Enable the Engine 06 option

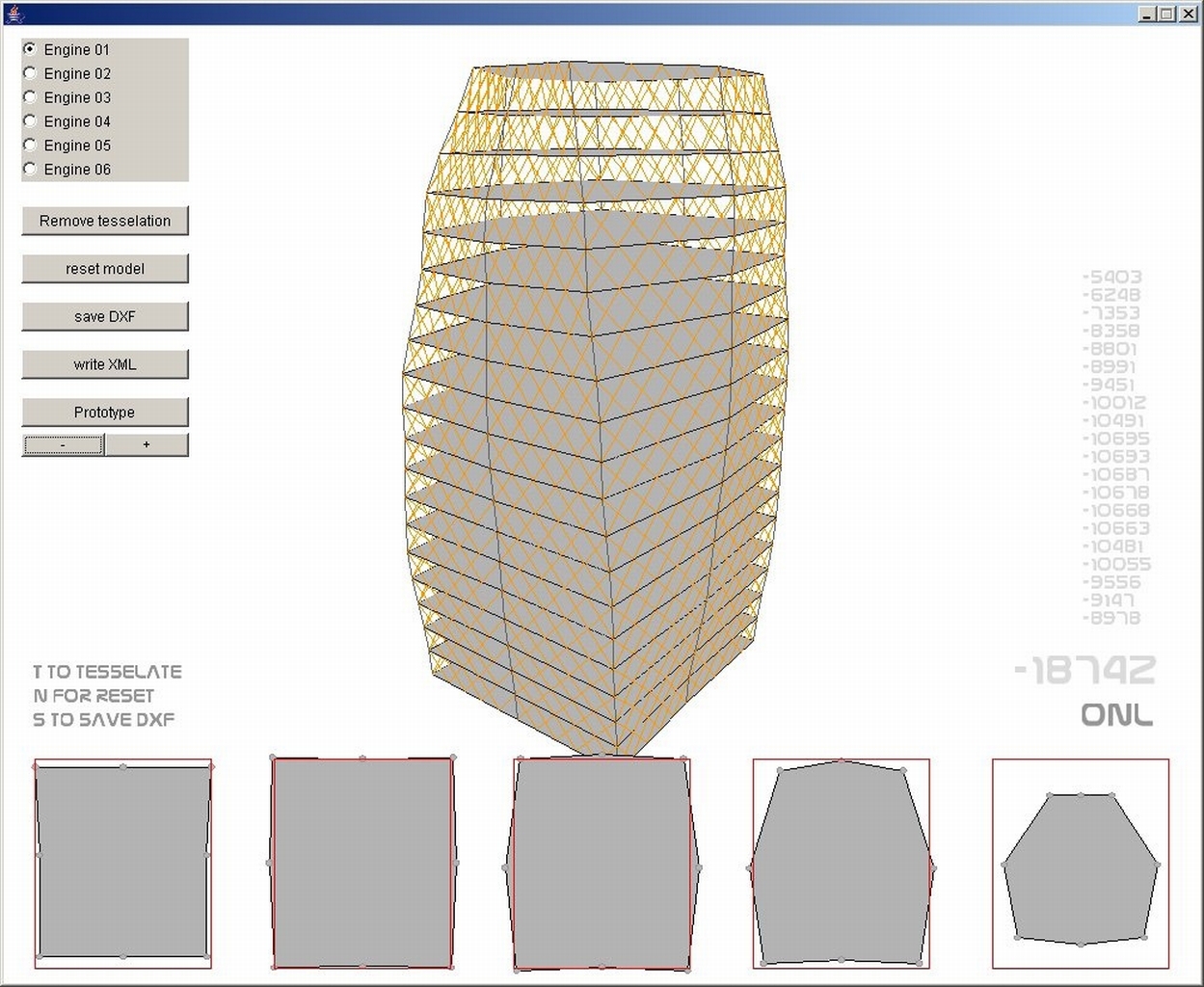click(30, 170)
